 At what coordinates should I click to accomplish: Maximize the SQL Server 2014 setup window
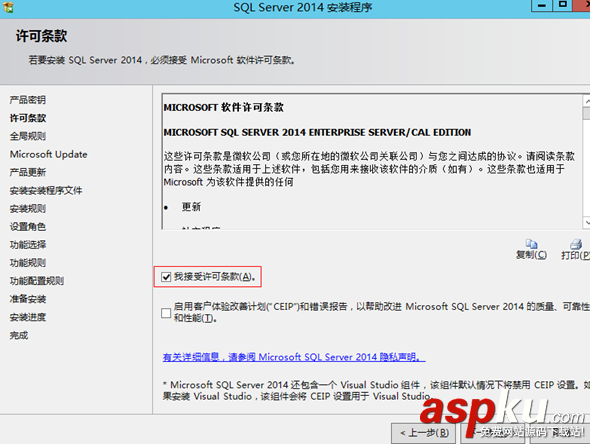click(x=563, y=5)
